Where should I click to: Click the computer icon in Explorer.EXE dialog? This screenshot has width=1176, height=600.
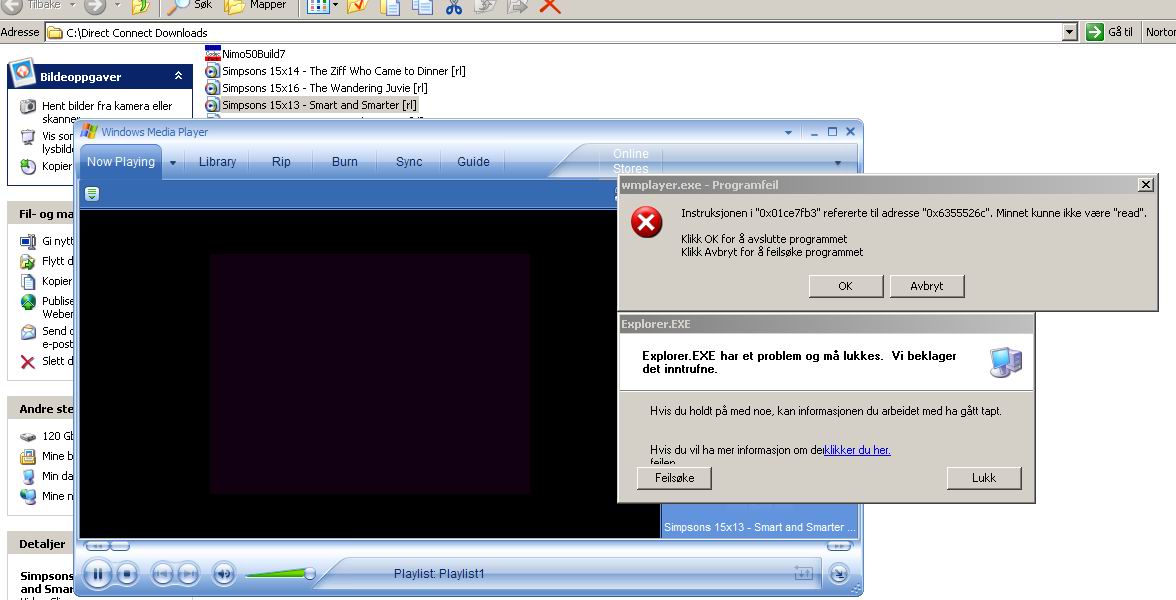click(1006, 362)
